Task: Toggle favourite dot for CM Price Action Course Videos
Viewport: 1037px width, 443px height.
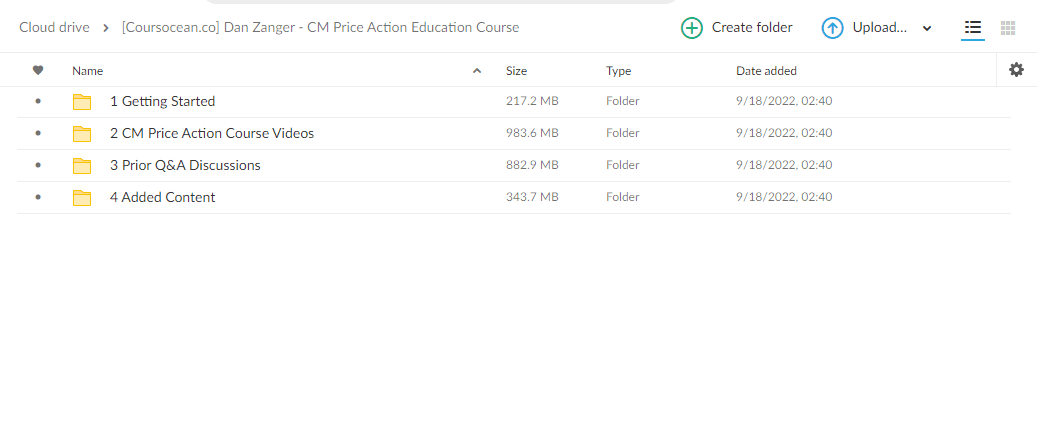Action: [38, 134]
